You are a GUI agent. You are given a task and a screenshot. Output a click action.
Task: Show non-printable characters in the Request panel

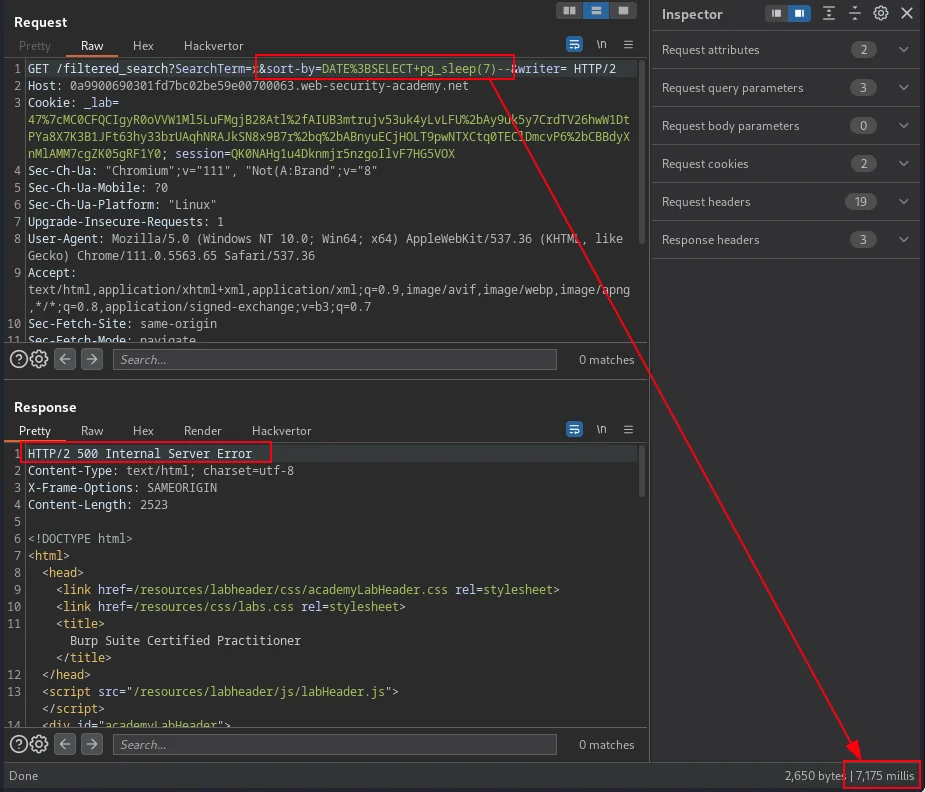601,45
